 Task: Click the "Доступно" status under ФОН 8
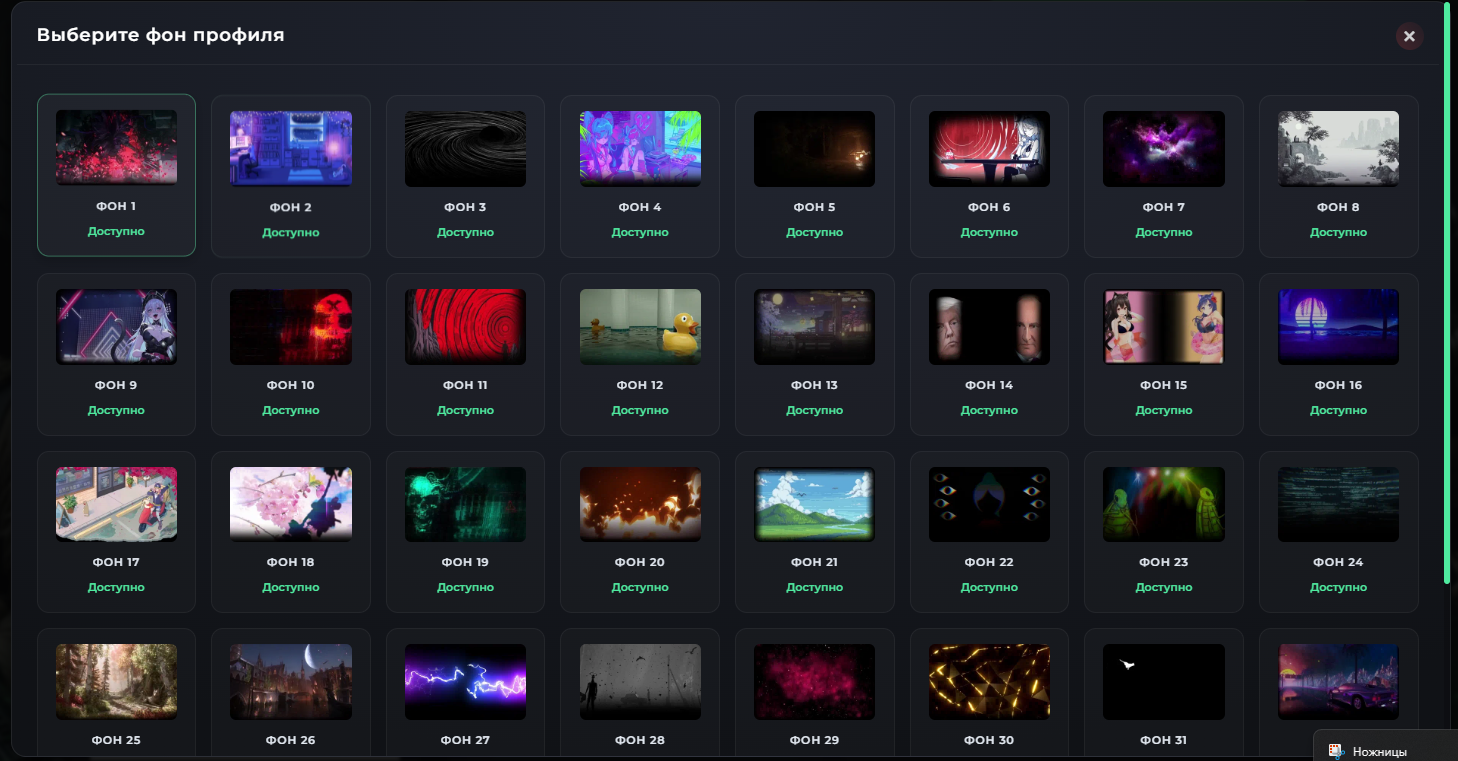pyautogui.click(x=1338, y=232)
